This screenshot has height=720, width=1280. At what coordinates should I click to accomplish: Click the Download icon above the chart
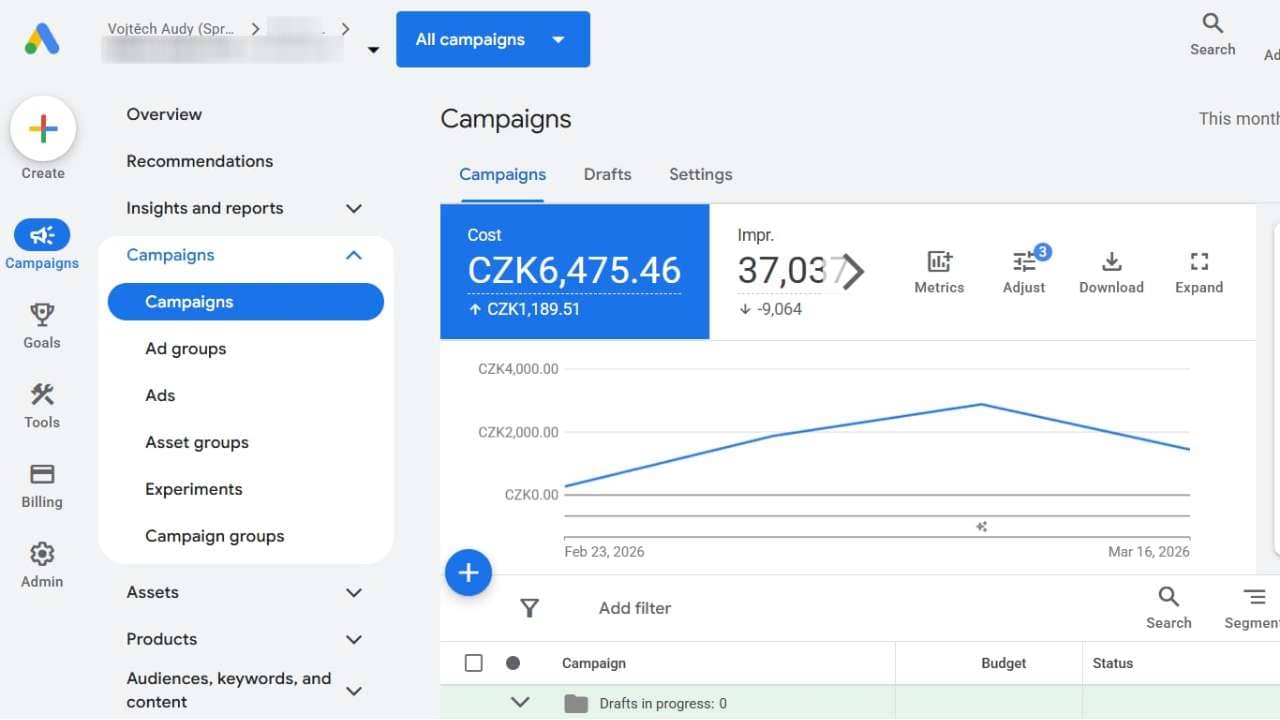pos(1111,262)
